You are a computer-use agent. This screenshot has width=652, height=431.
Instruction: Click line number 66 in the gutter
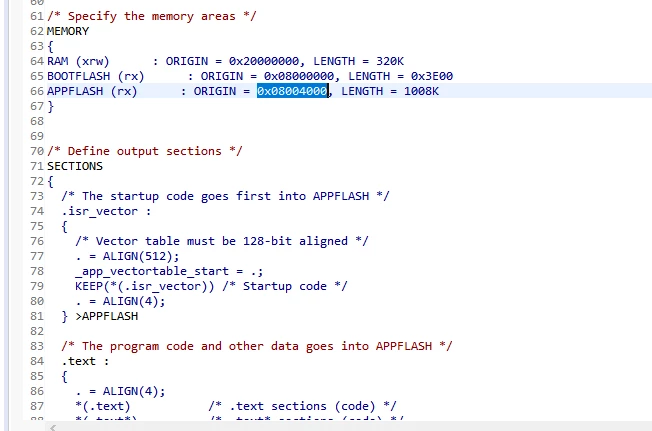(x=37, y=91)
